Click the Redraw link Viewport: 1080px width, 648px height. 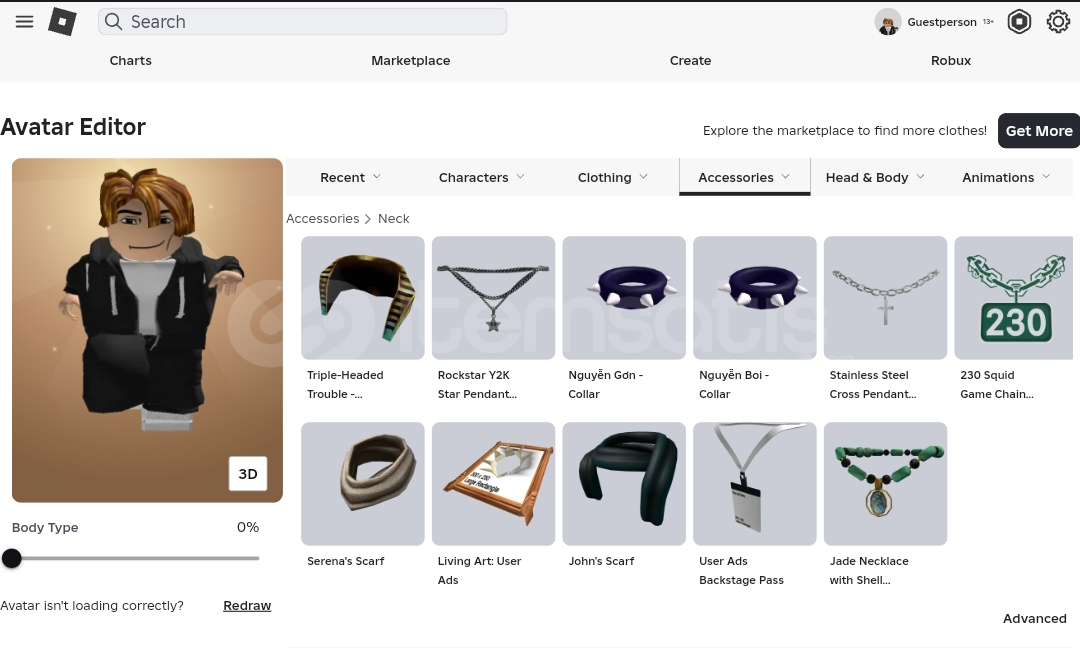(247, 605)
